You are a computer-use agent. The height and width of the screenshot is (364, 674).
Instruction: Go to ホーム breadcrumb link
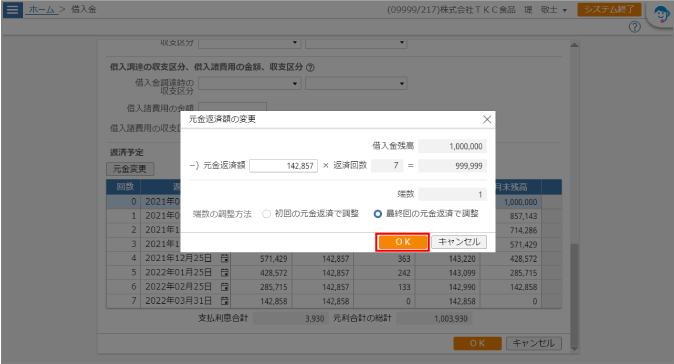[42, 9]
